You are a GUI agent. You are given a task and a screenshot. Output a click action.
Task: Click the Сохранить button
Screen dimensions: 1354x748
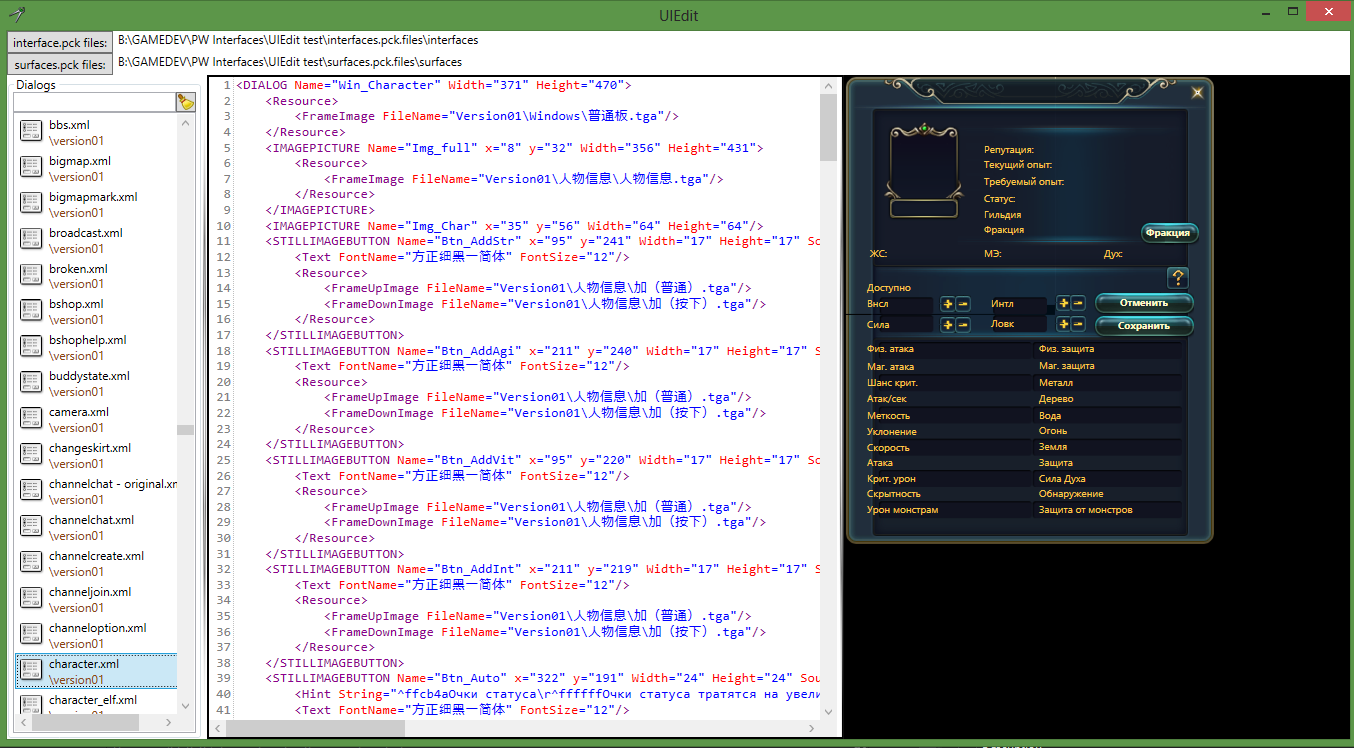tap(1144, 326)
